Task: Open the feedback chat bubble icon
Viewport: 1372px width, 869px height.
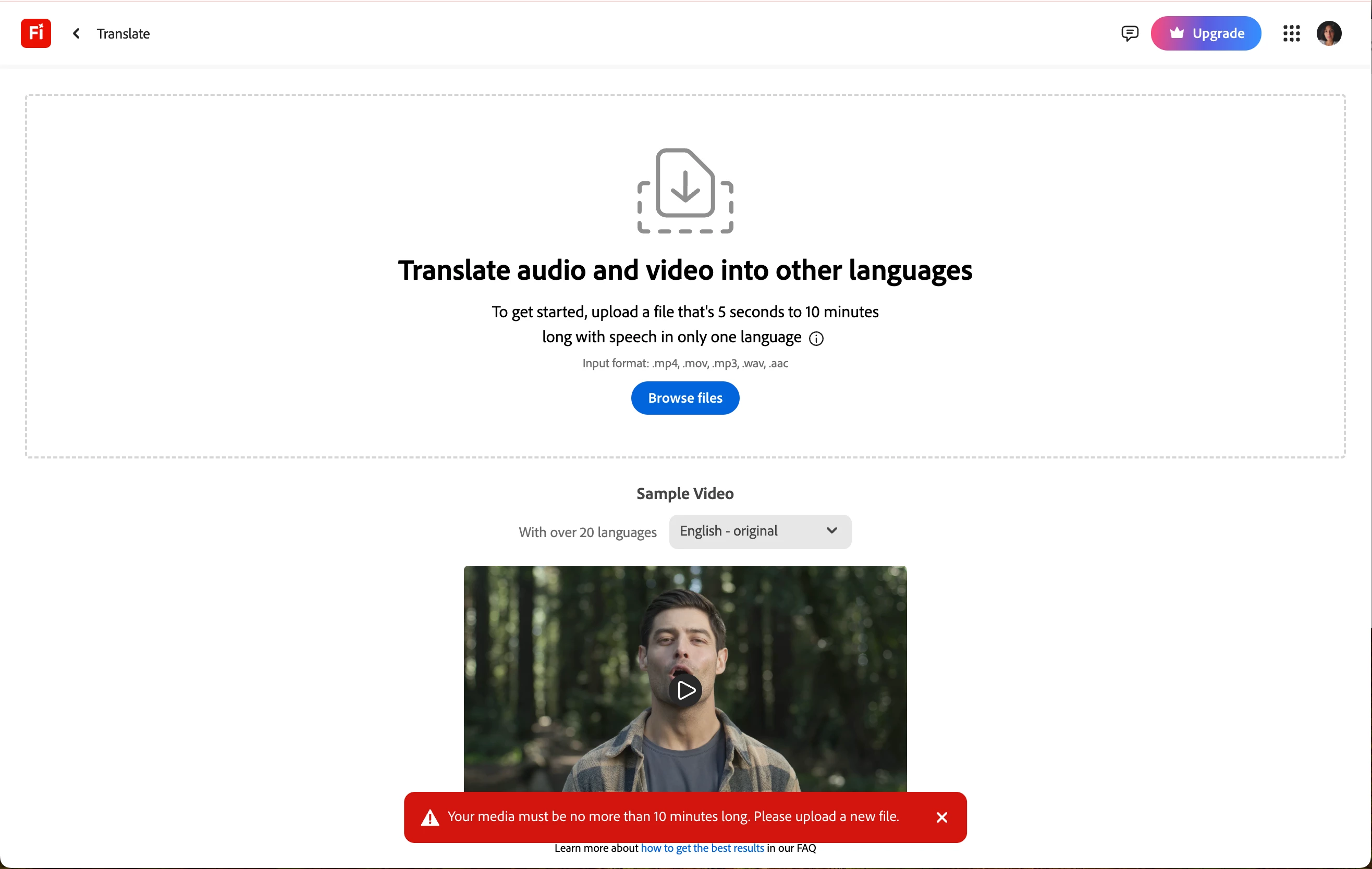Action: (1129, 33)
